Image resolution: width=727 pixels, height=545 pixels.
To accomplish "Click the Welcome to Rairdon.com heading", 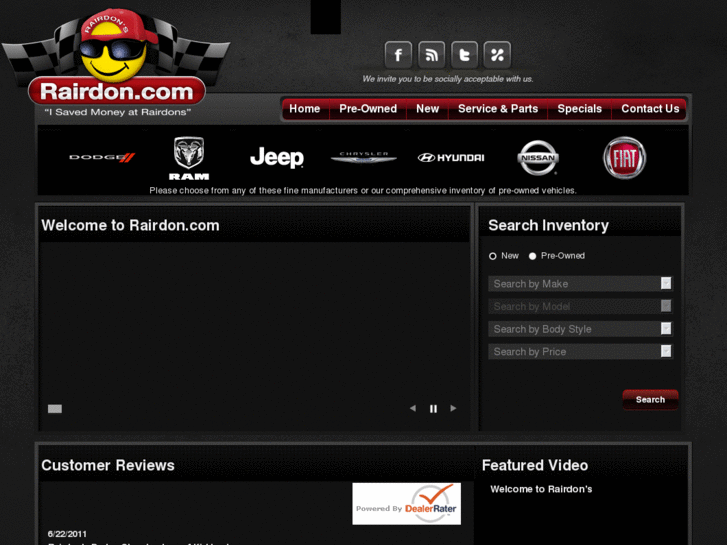I will (130, 225).
